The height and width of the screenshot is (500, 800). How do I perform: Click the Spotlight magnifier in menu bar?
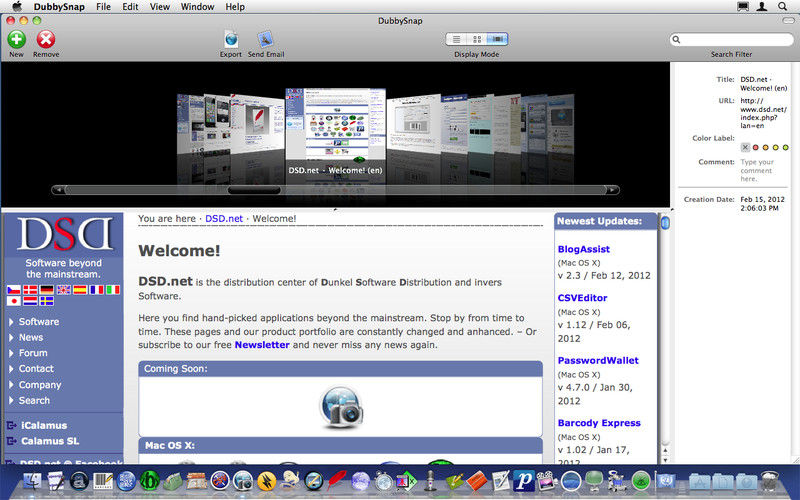pyautogui.click(x=785, y=7)
